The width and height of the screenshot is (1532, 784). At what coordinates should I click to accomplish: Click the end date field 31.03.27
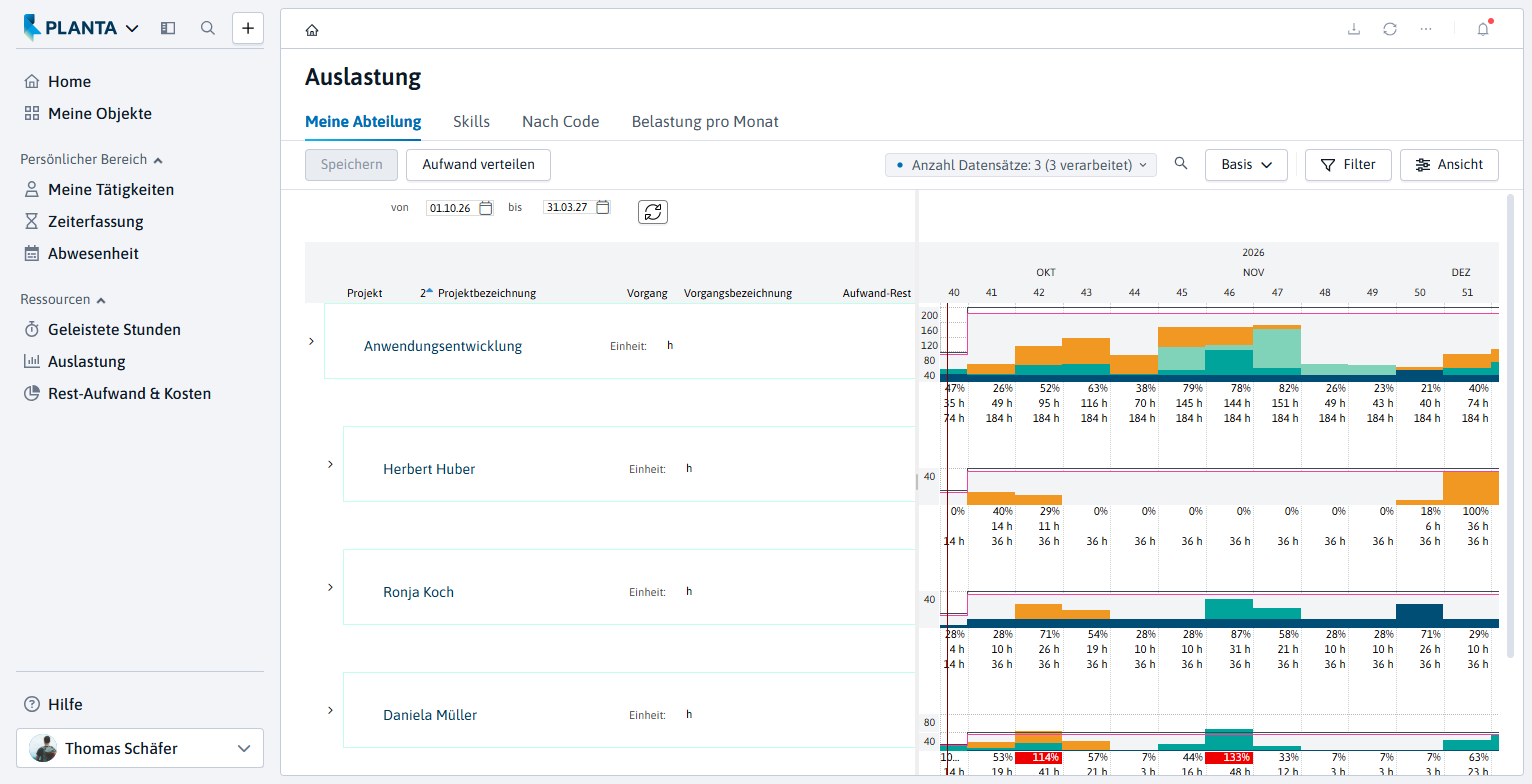coord(568,208)
